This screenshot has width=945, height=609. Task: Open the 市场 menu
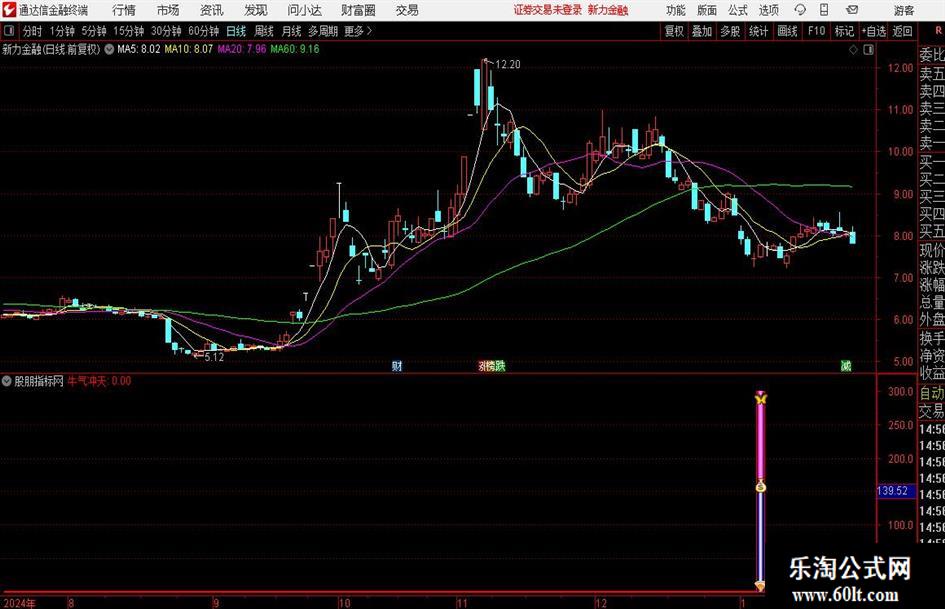(168, 10)
